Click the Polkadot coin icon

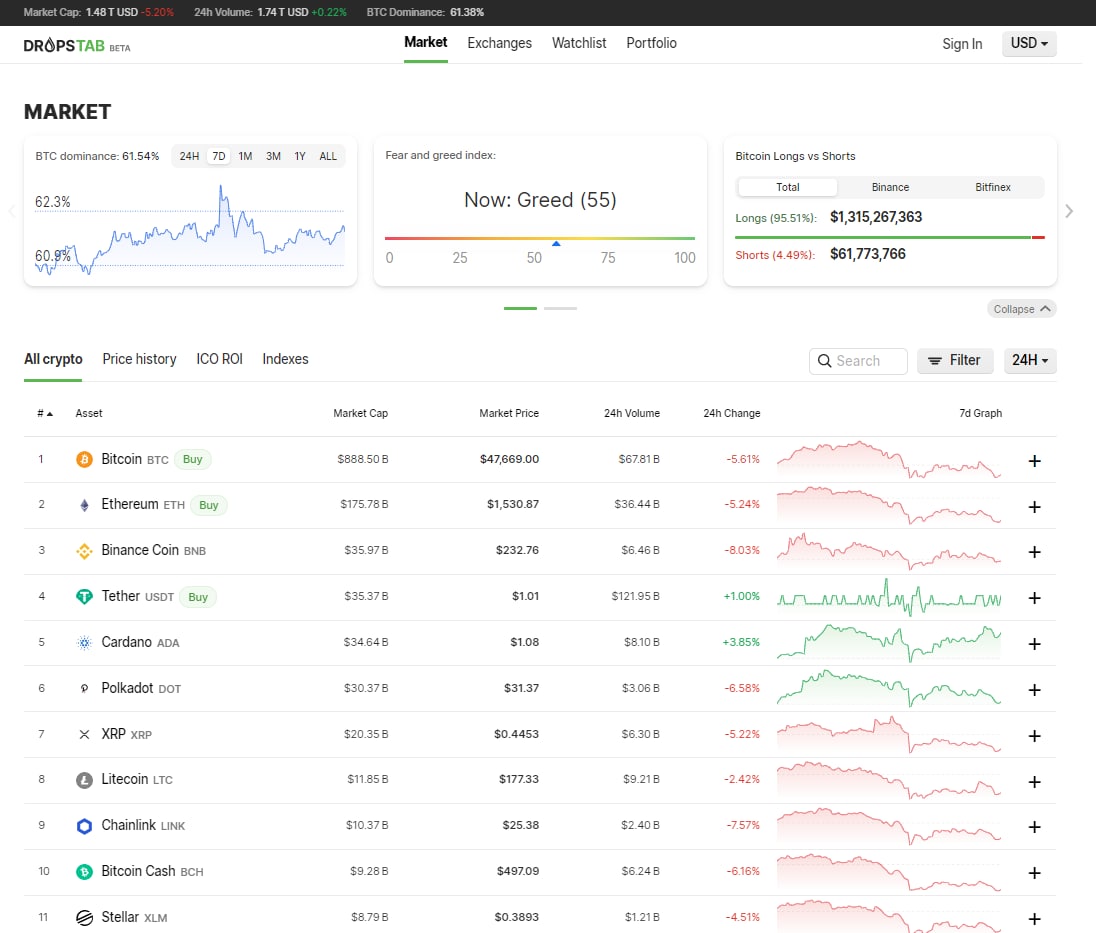click(84, 689)
